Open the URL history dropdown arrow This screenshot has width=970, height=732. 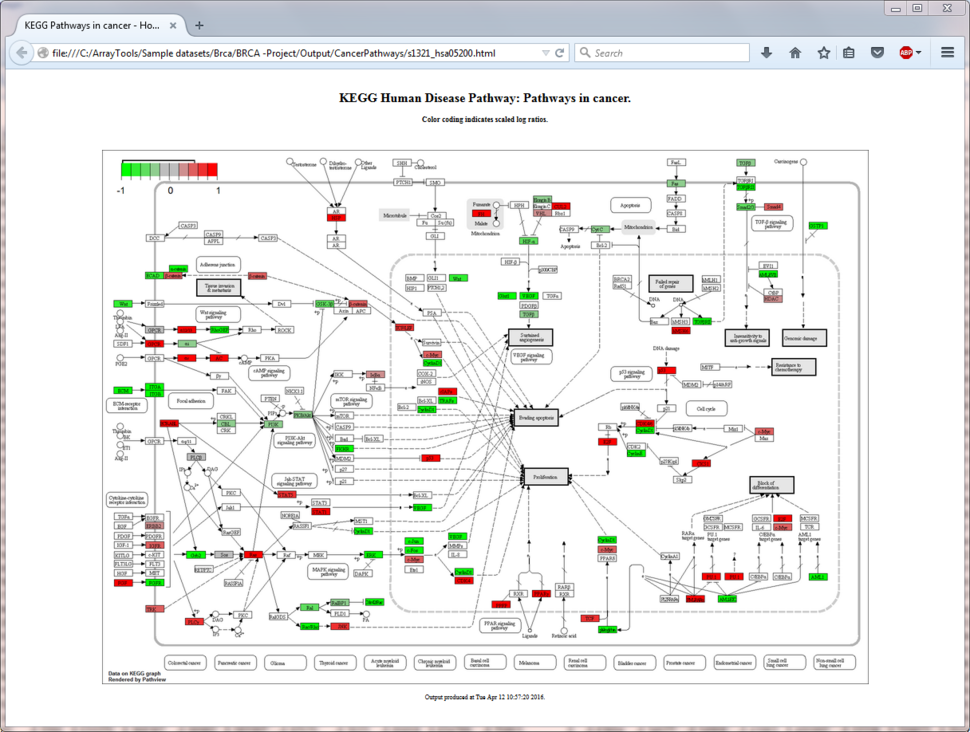pos(546,53)
